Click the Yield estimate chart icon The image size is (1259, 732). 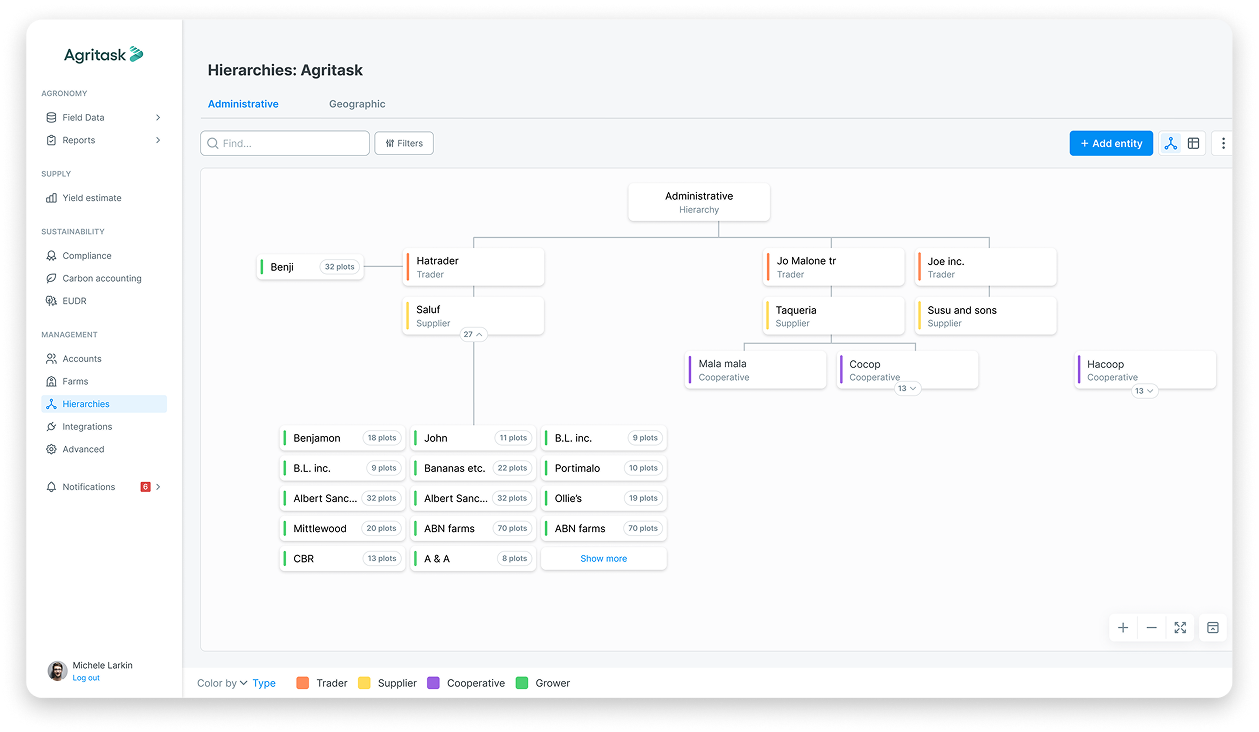pyautogui.click(x=52, y=198)
